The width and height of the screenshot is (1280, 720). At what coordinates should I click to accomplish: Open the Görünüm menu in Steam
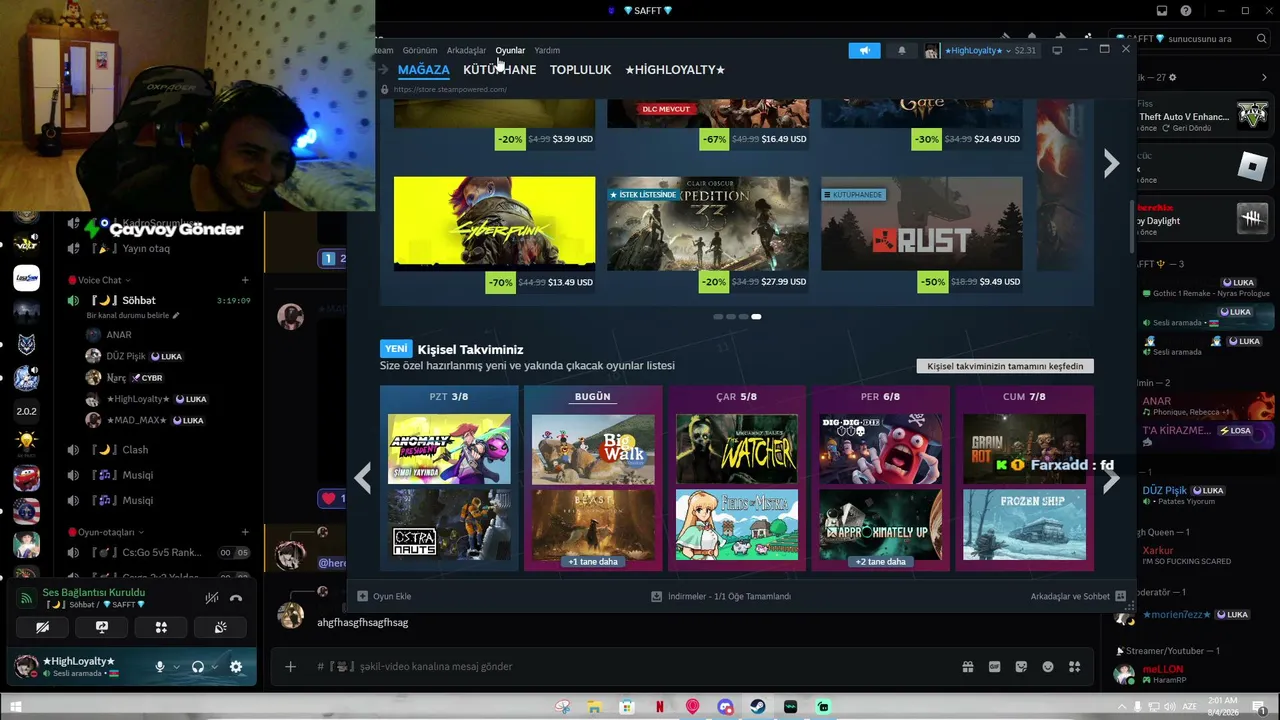420,50
